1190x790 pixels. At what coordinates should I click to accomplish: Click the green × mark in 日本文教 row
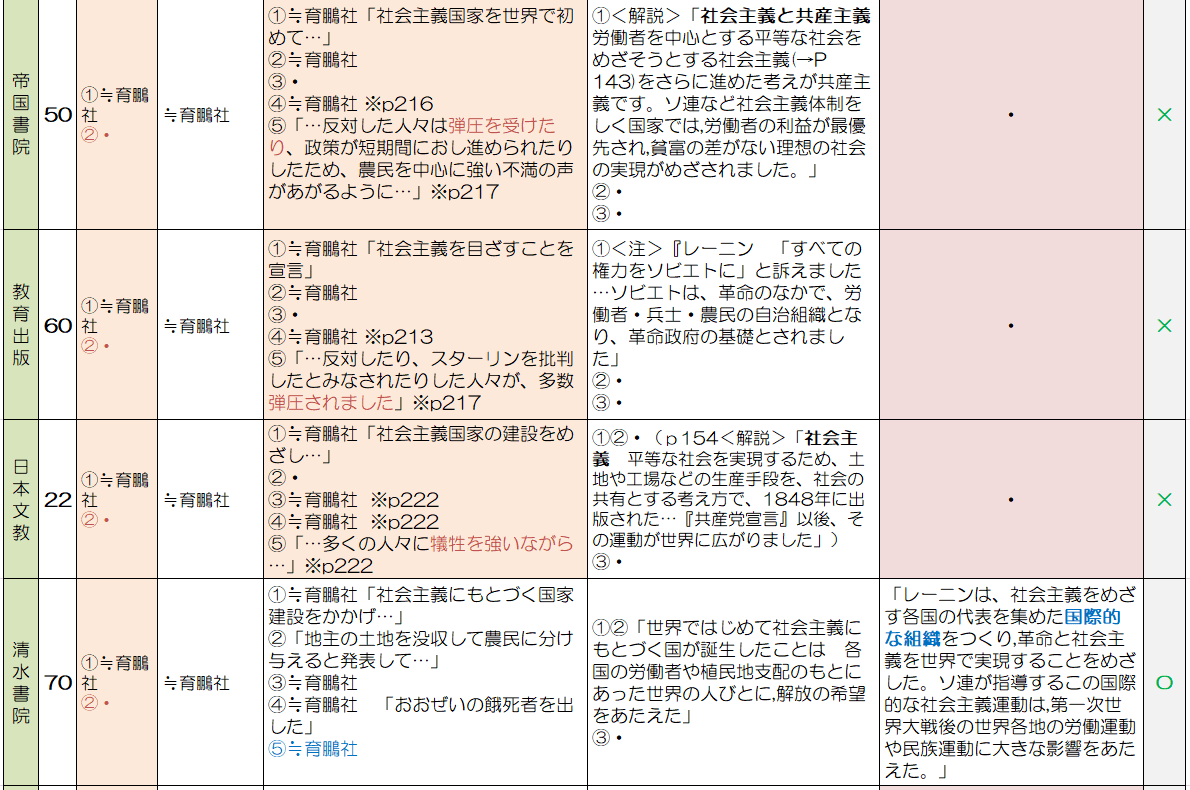(x=1164, y=499)
